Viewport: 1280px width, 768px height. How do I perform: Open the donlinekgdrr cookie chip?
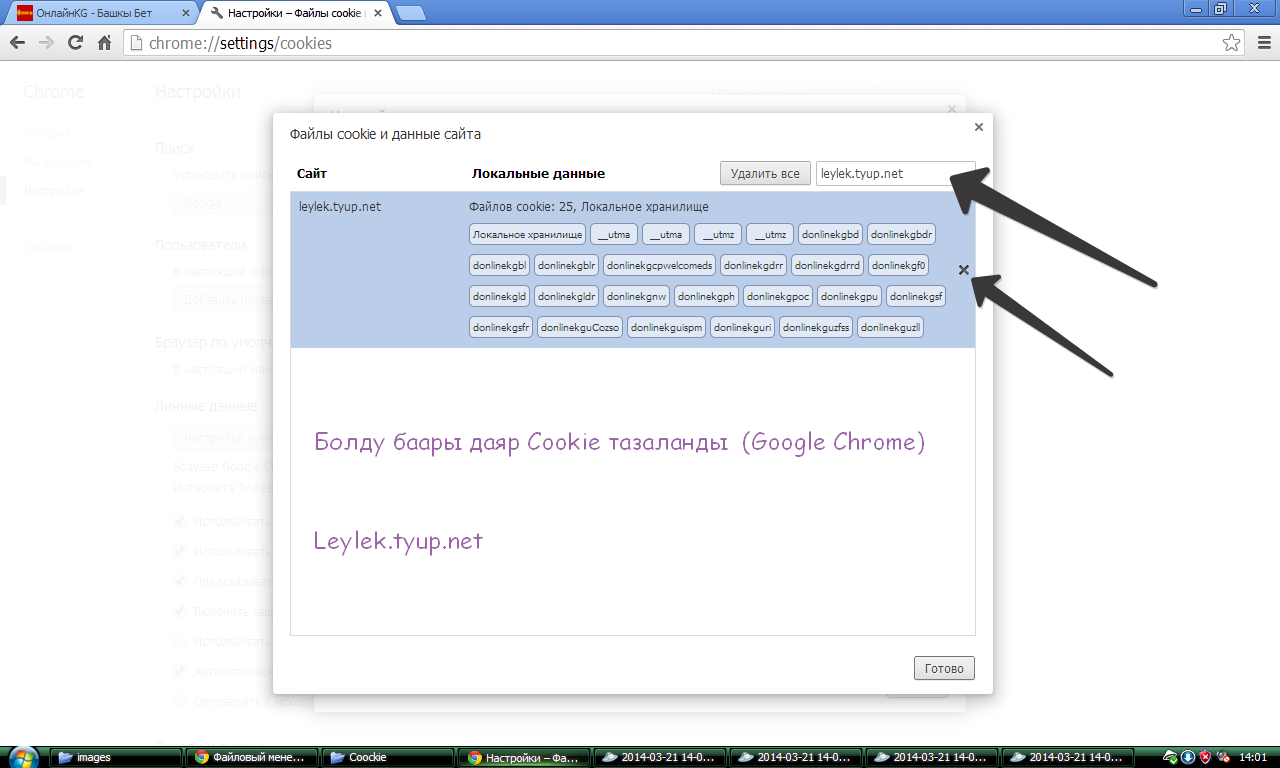pyautogui.click(x=754, y=266)
